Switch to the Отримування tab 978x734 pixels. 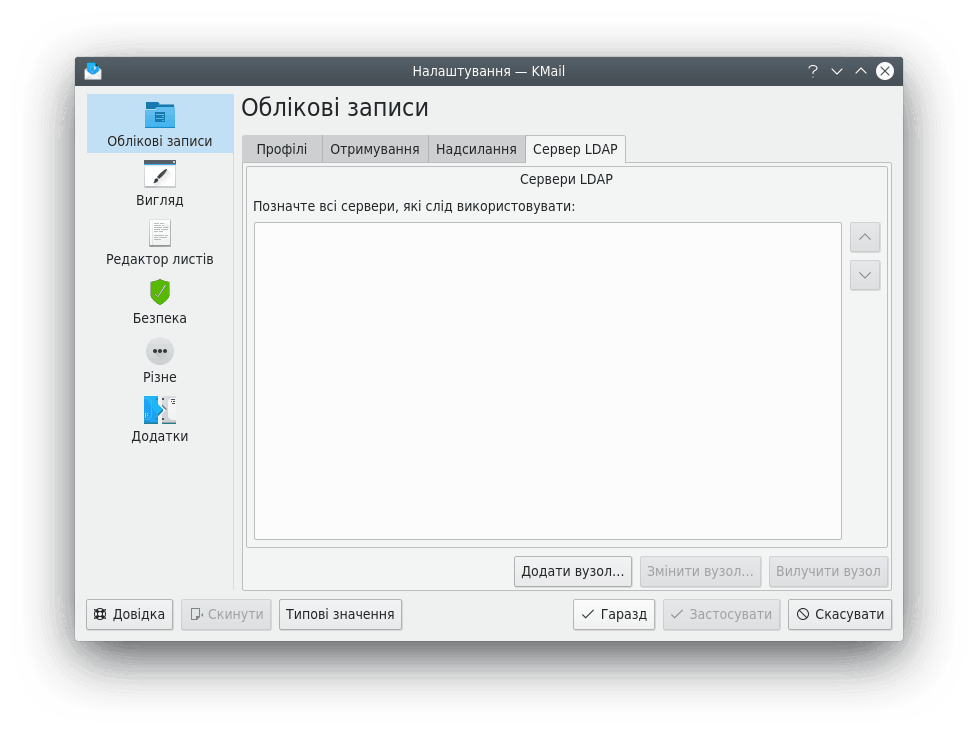(375, 149)
